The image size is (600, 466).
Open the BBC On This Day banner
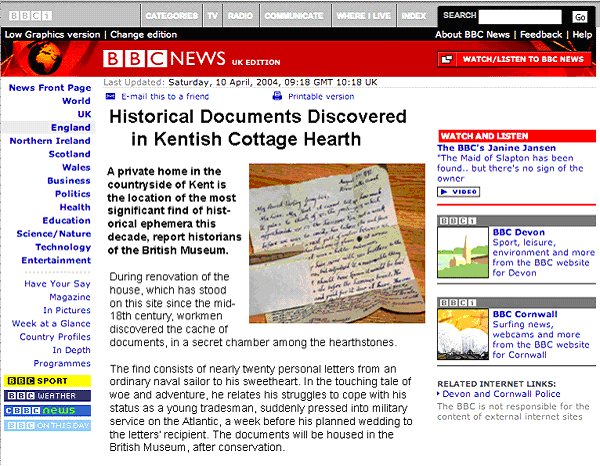click(47, 425)
